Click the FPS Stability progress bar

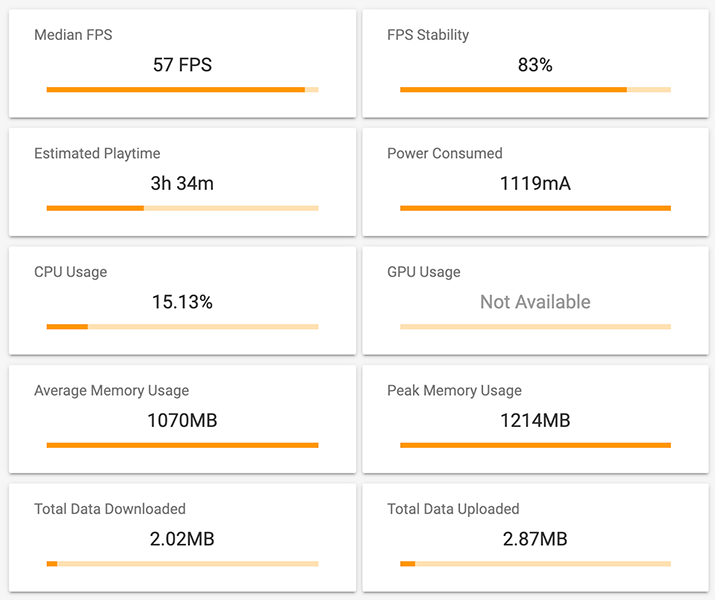click(x=535, y=90)
